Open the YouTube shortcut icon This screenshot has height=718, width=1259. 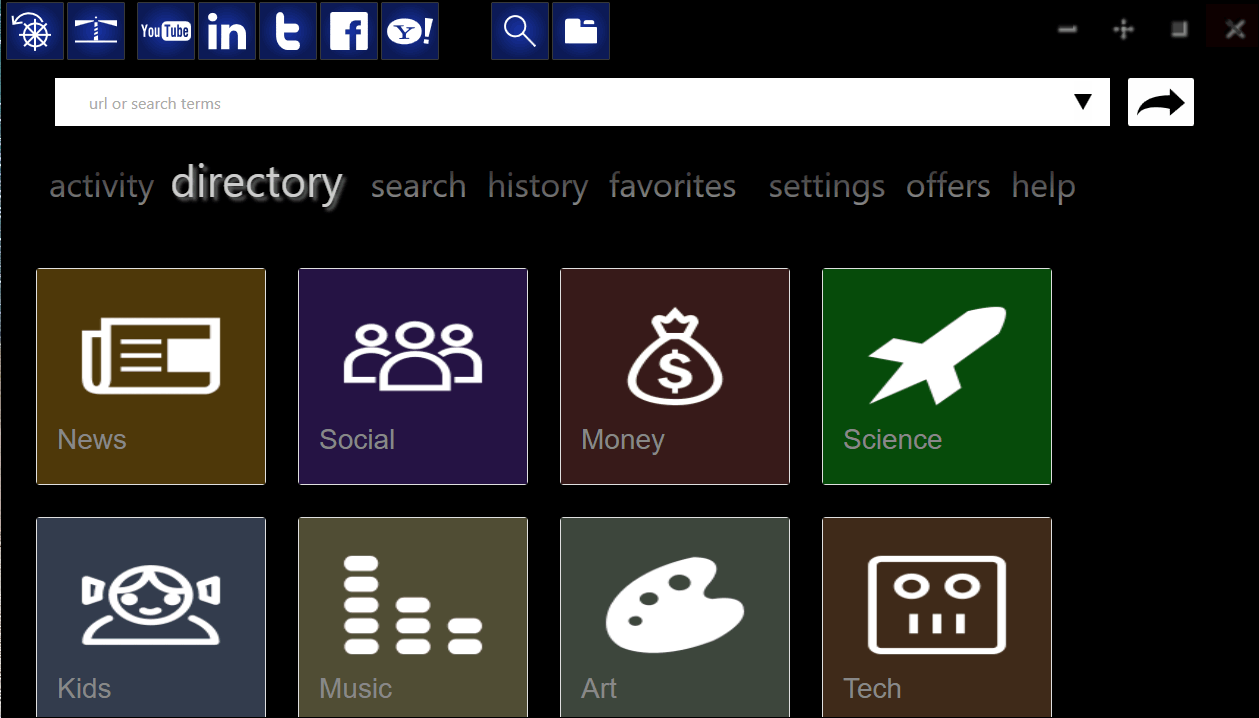pyautogui.click(x=166, y=31)
